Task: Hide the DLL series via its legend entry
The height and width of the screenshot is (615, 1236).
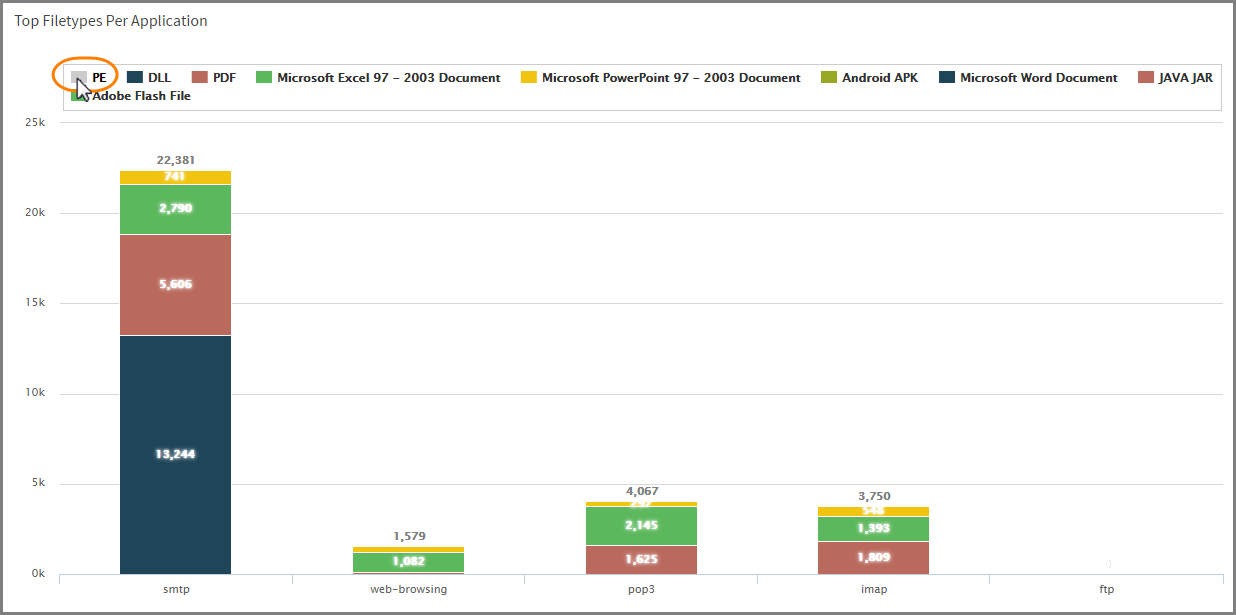Action: tap(158, 77)
